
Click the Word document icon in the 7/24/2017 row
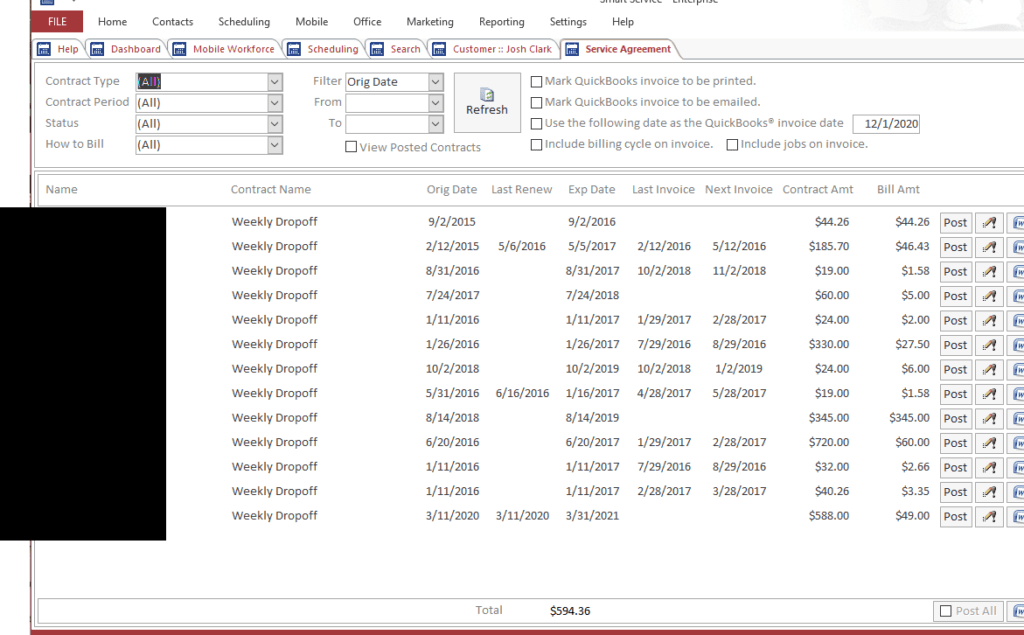click(1016, 296)
